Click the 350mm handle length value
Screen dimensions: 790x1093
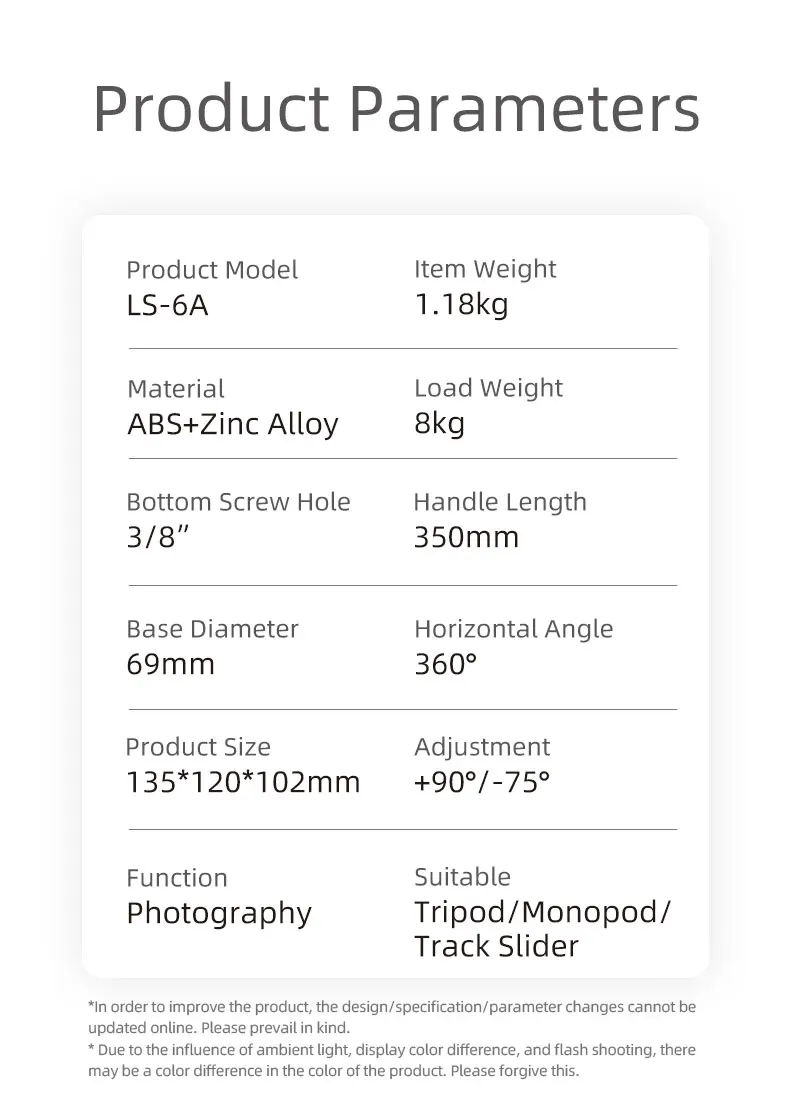pos(466,537)
